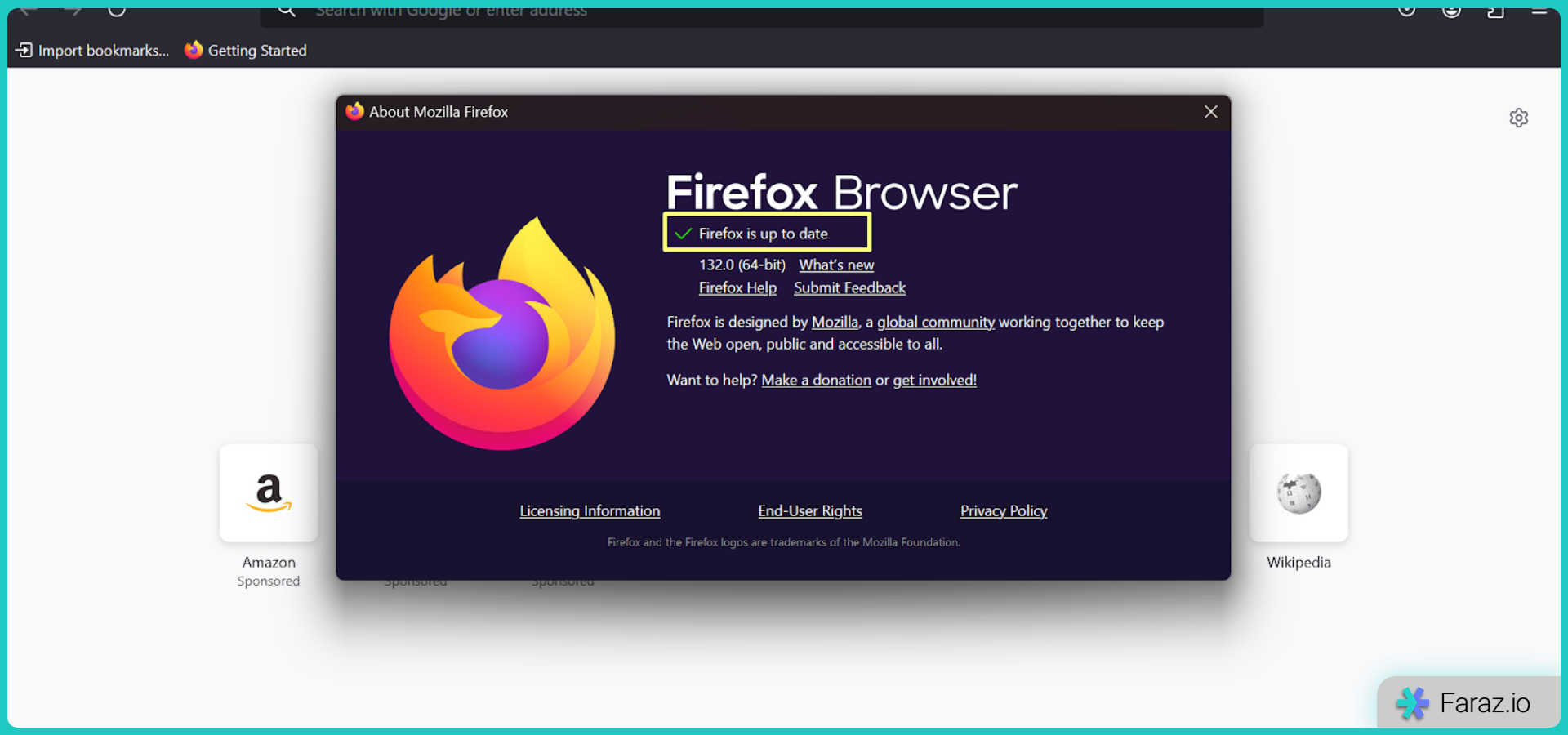This screenshot has width=1568, height=735.
Task: Open the Privacy Policy link
Action: 1004,510
